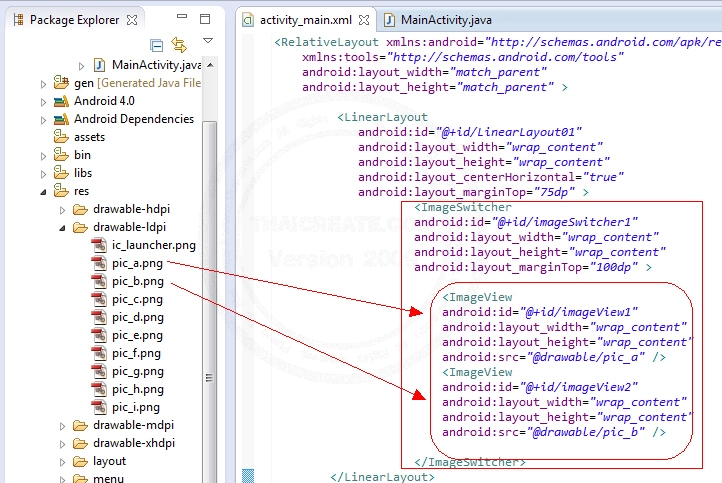Screen dimensions: 722x483
Task: Toggle Link with Editor arrows icon
Action: (179, 45)
